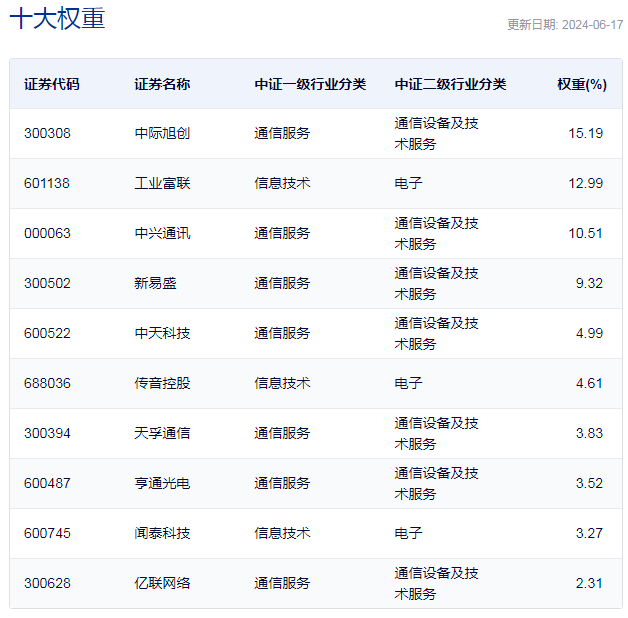Select stock code 600487
The image size is (628, 618).
[47, 483]
